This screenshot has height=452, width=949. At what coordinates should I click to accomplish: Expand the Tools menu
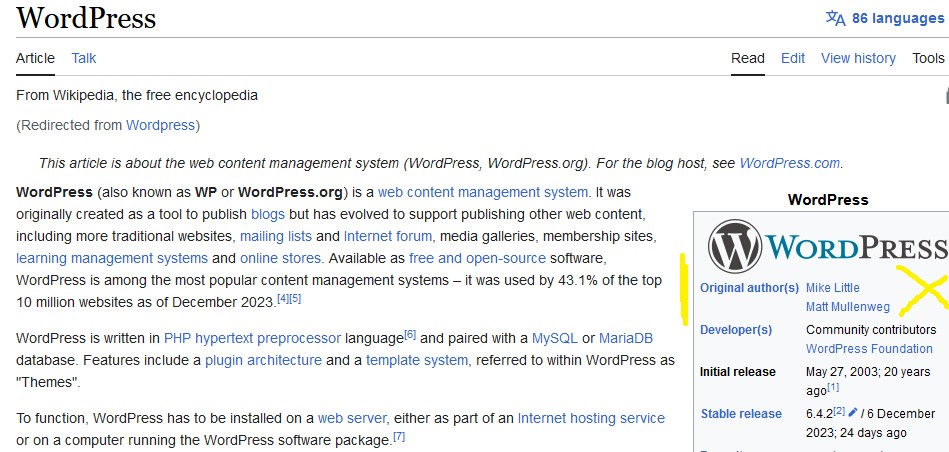[928, 58]
